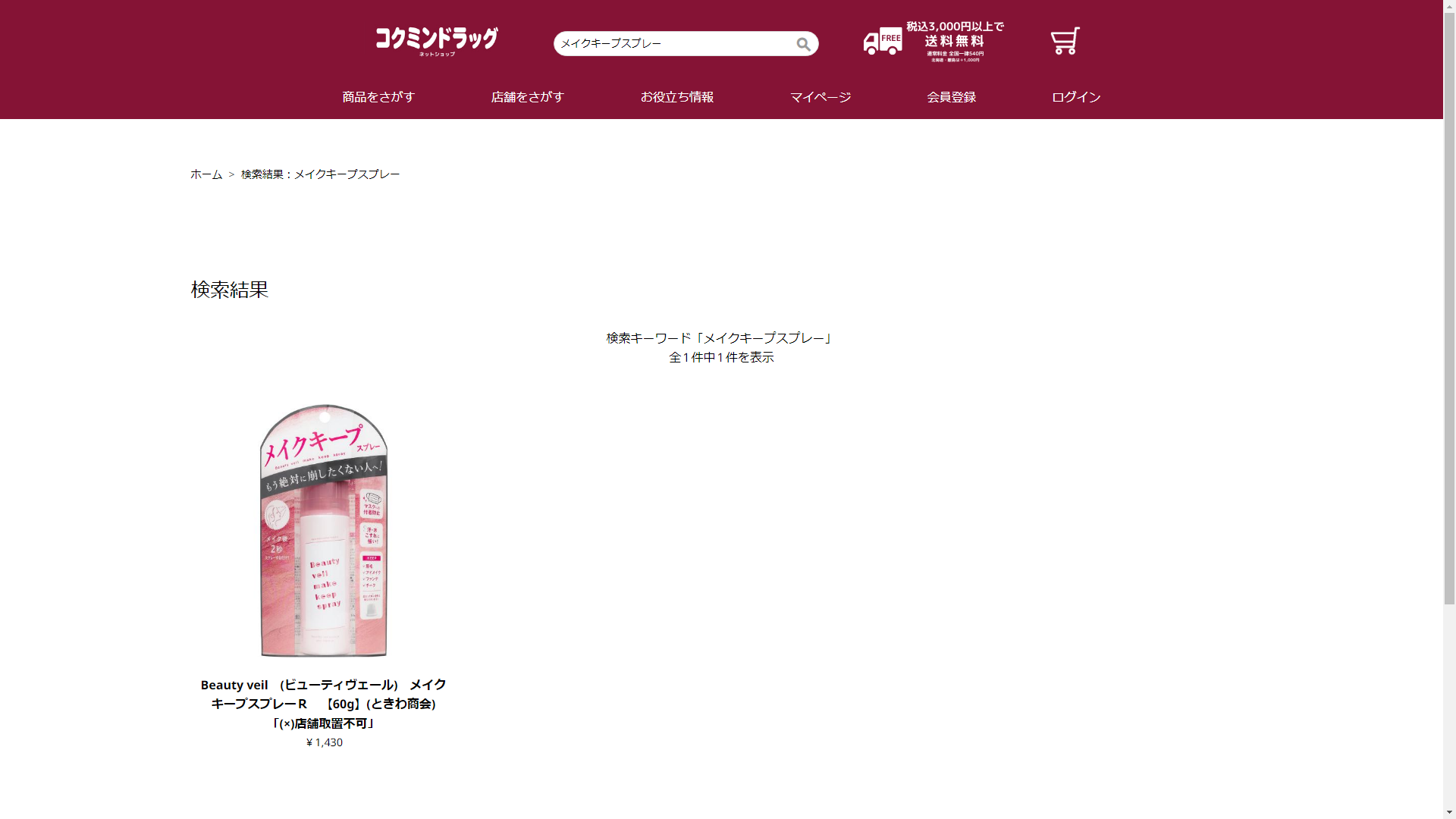Go to マイページ

(x=821, y=97)
